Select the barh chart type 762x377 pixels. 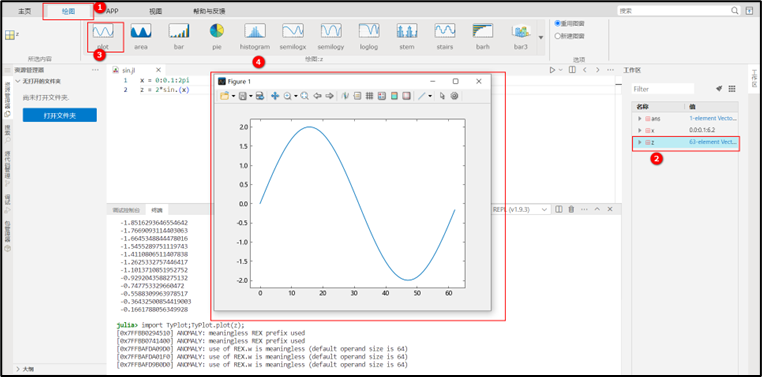coord(483,36)
